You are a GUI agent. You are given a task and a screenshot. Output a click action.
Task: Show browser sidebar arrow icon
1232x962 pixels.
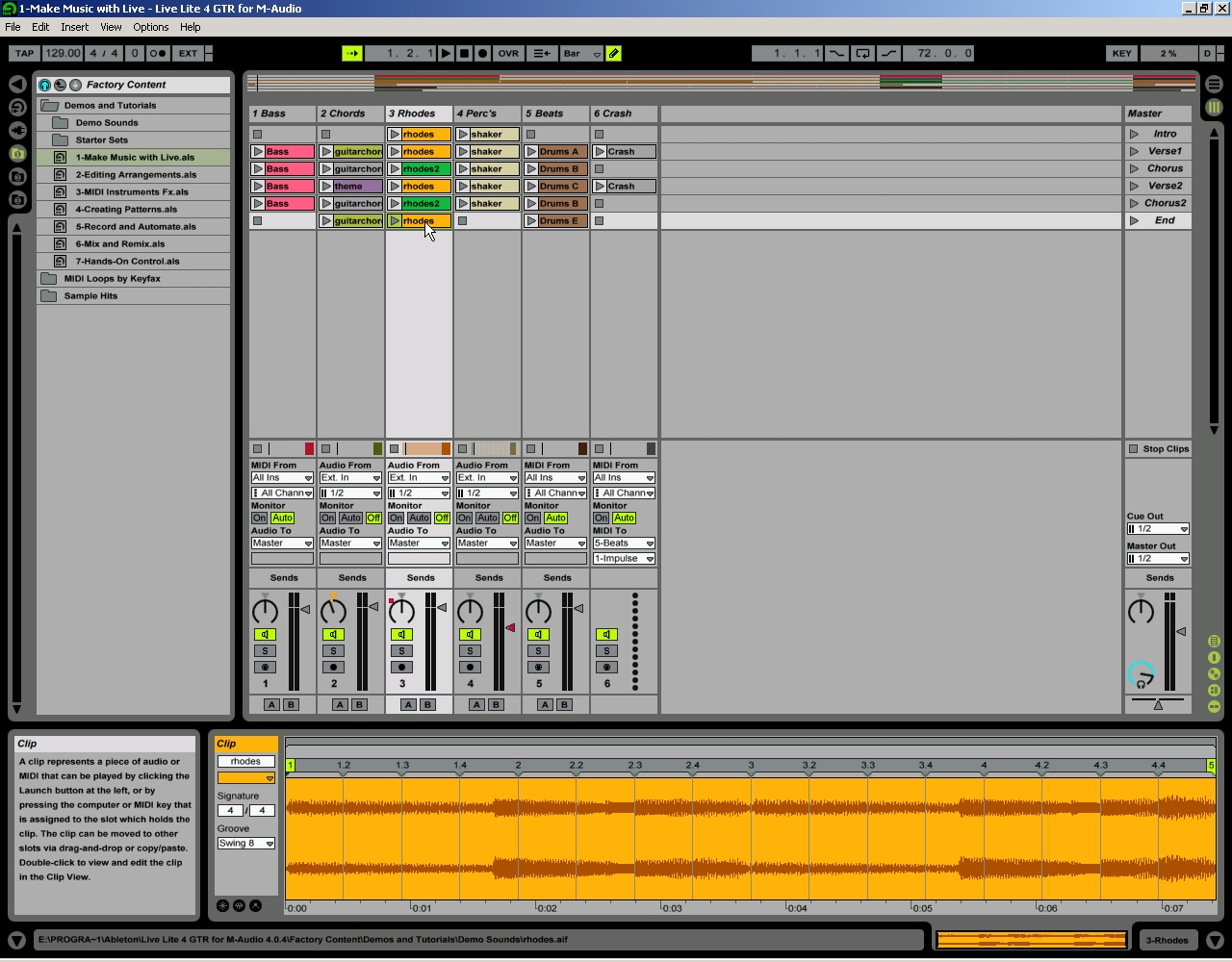17,85
